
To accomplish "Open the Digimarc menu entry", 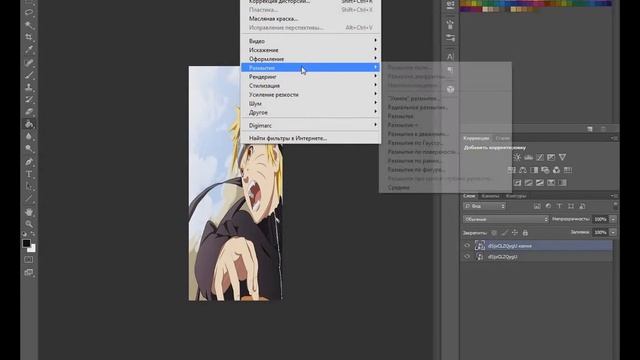I will coord(311,125).
